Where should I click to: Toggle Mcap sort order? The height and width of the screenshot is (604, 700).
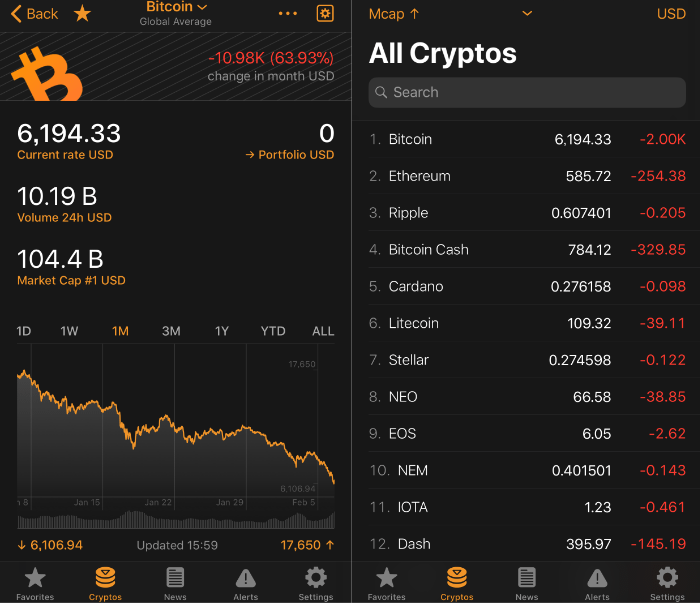pyautogui.click(x=394, y=14)
